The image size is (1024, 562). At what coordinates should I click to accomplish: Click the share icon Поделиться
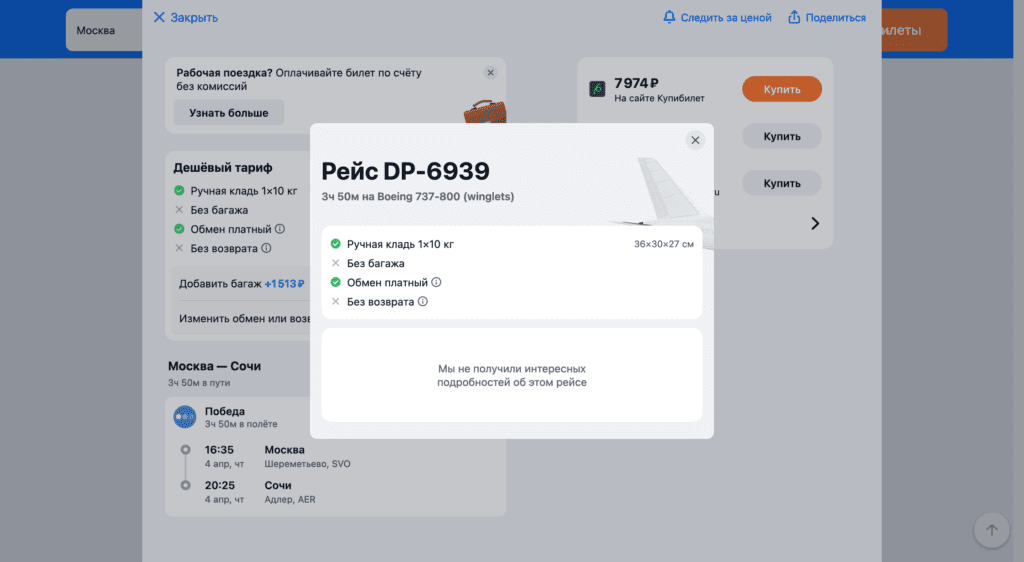click(794, 17)
